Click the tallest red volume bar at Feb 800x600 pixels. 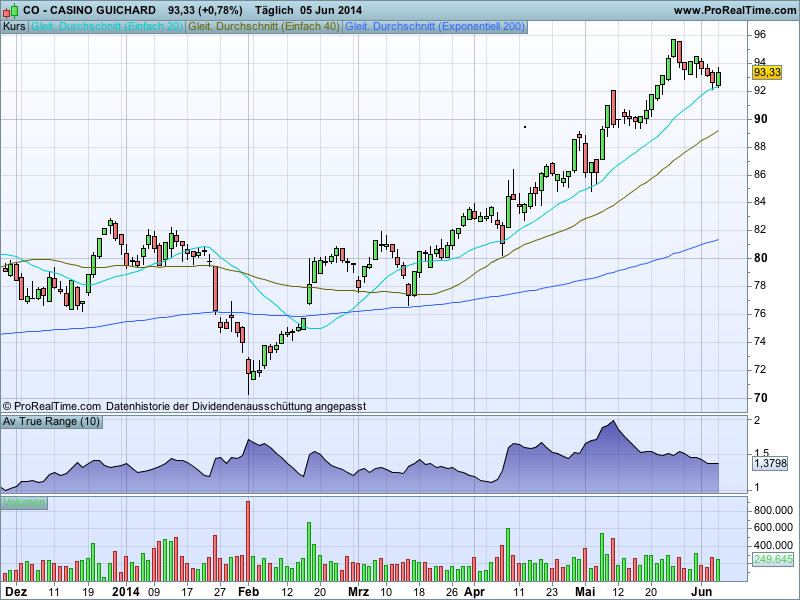[x=248, y=541]
